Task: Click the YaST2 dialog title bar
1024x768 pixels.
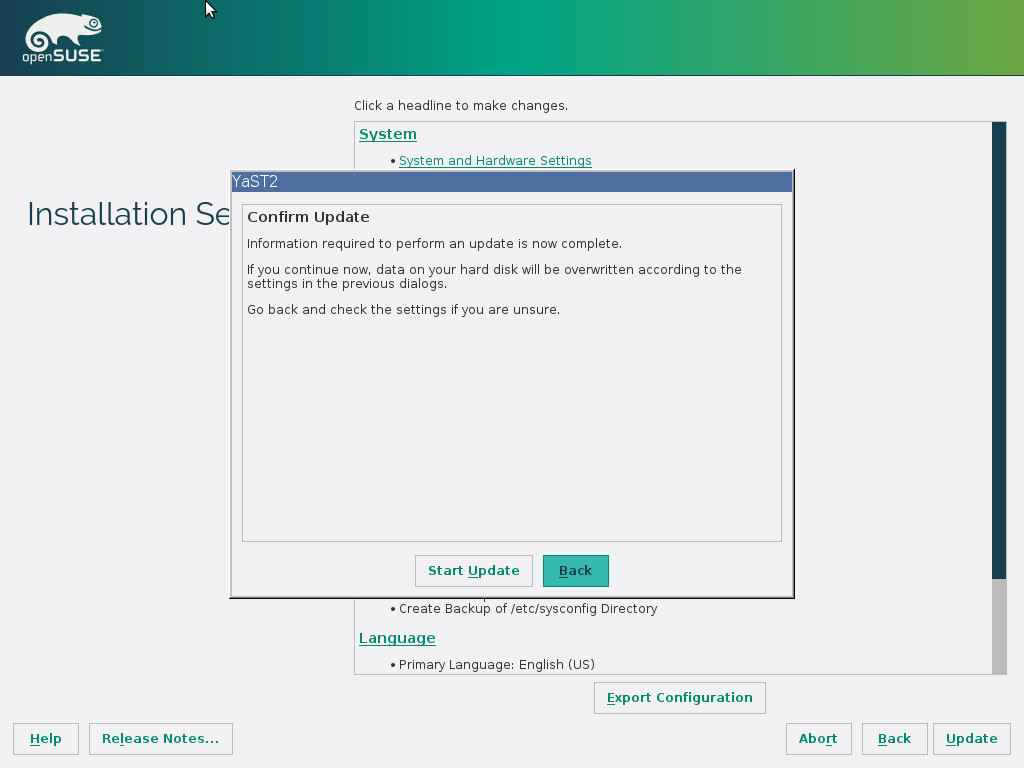Action: tap(511, 182)
